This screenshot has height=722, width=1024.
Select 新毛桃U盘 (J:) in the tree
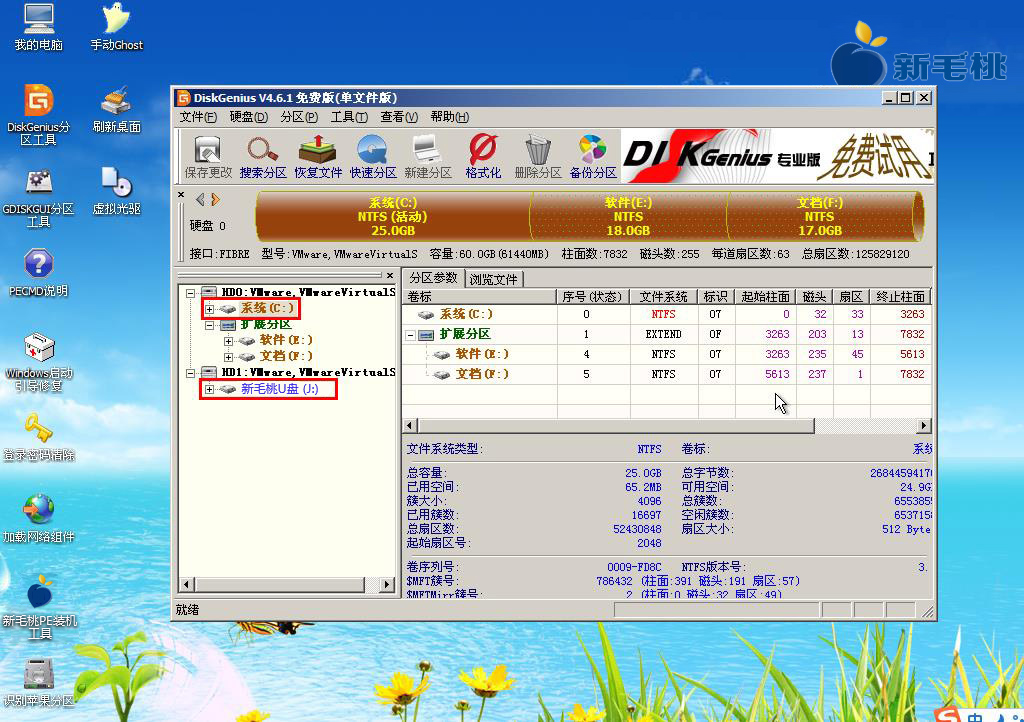280,388
